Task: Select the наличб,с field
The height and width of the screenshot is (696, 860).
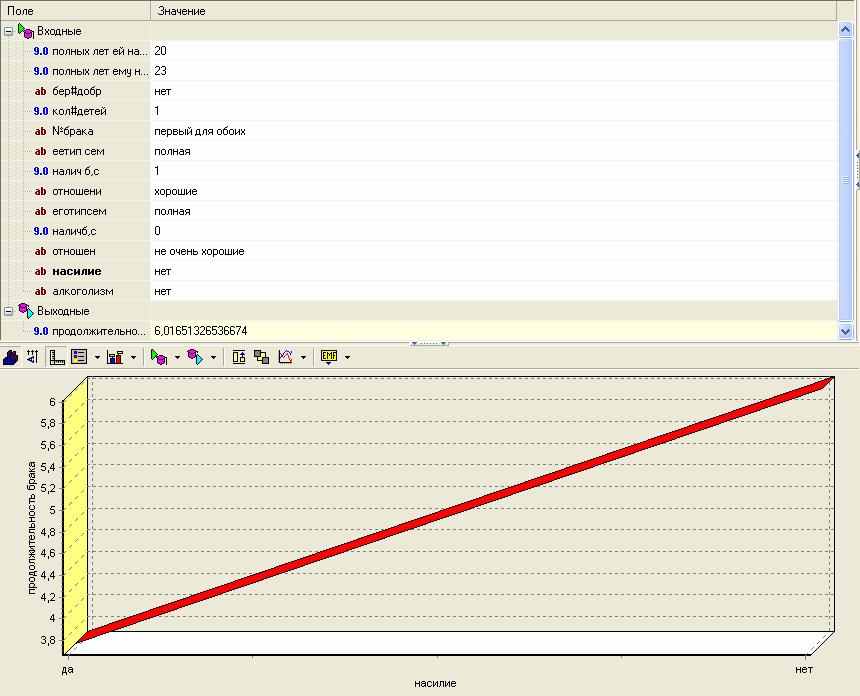Action: pos(73,231)
